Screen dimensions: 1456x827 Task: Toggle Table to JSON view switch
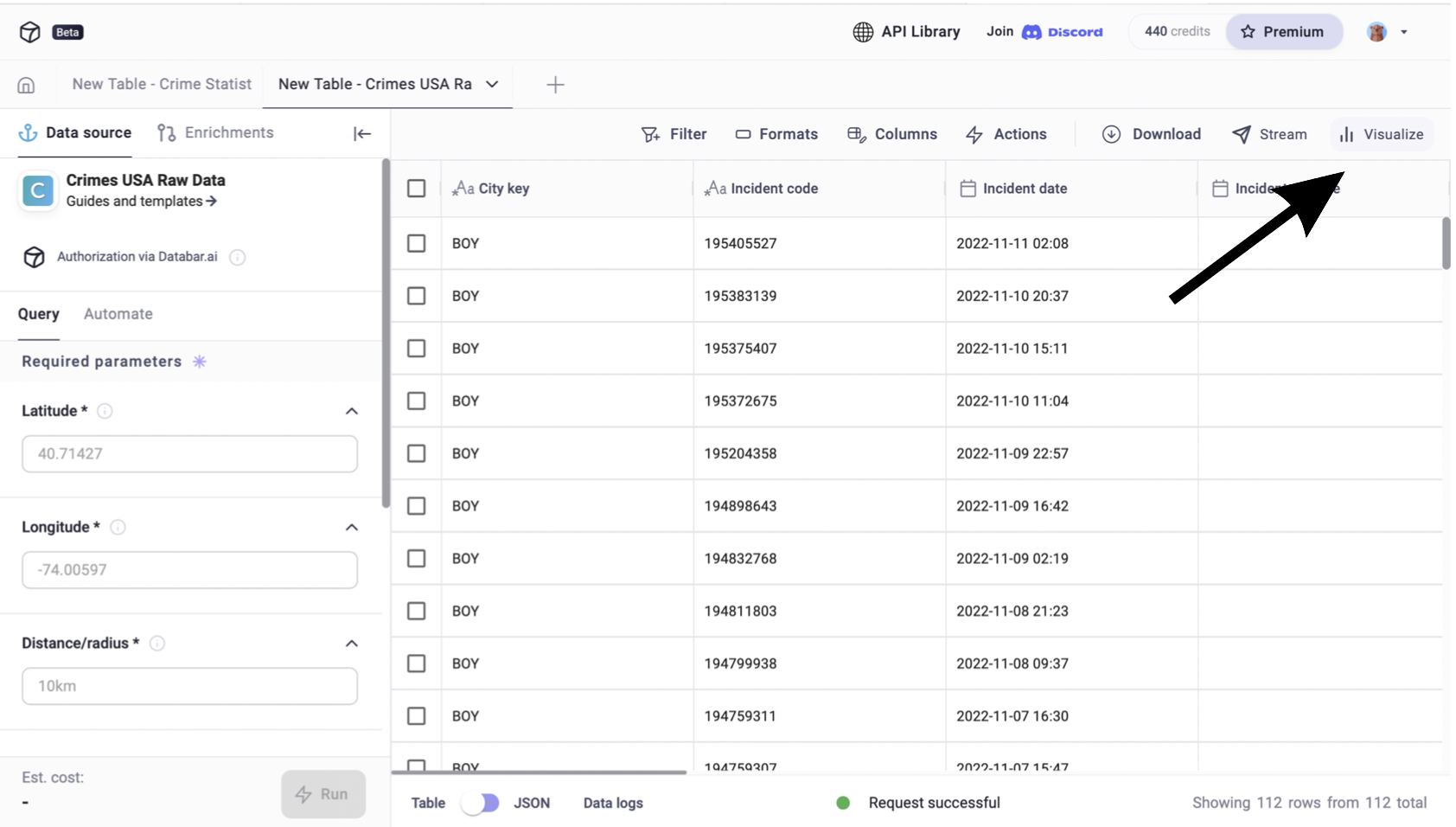[480, 803]
